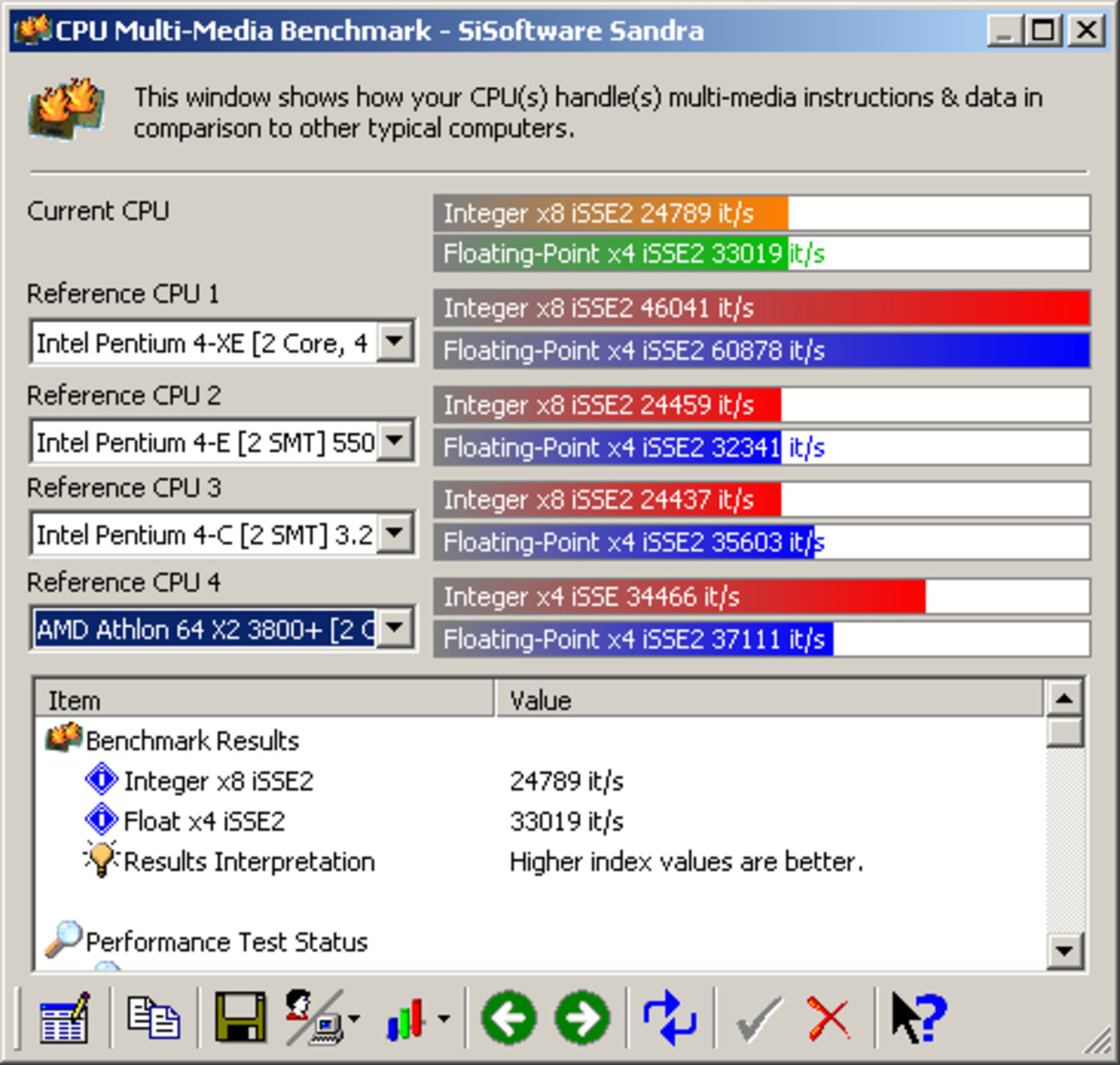The image size is (1120, 1065).
Task: Save results with the floppy disk icon
Action: (x=240, y=1016)
